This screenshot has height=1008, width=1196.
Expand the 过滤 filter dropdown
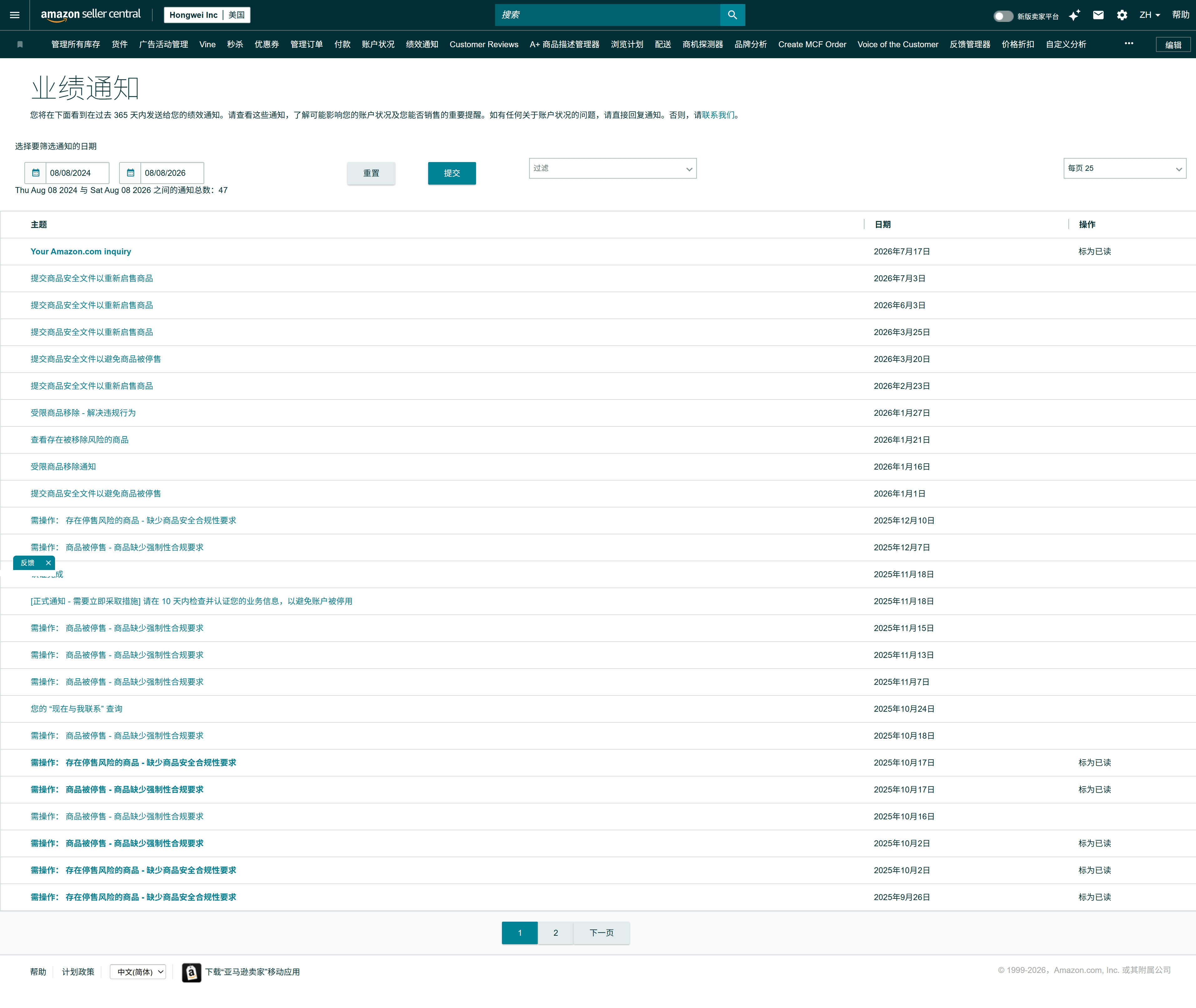[613, 169]
